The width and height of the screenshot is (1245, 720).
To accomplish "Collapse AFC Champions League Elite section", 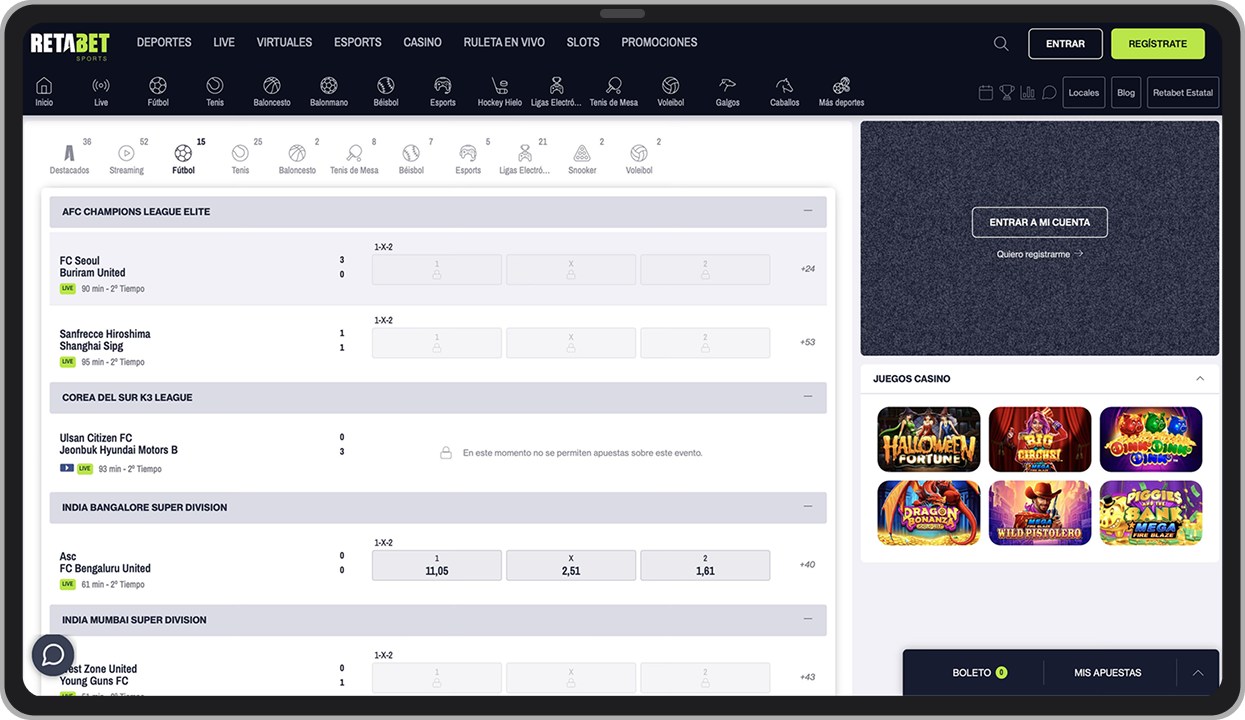I will click(x=808, y=211).
